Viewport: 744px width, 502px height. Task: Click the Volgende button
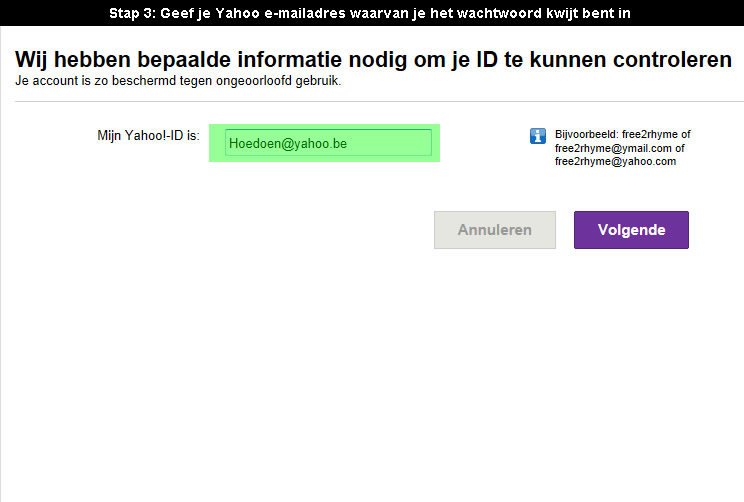click(x=631, y=230)
